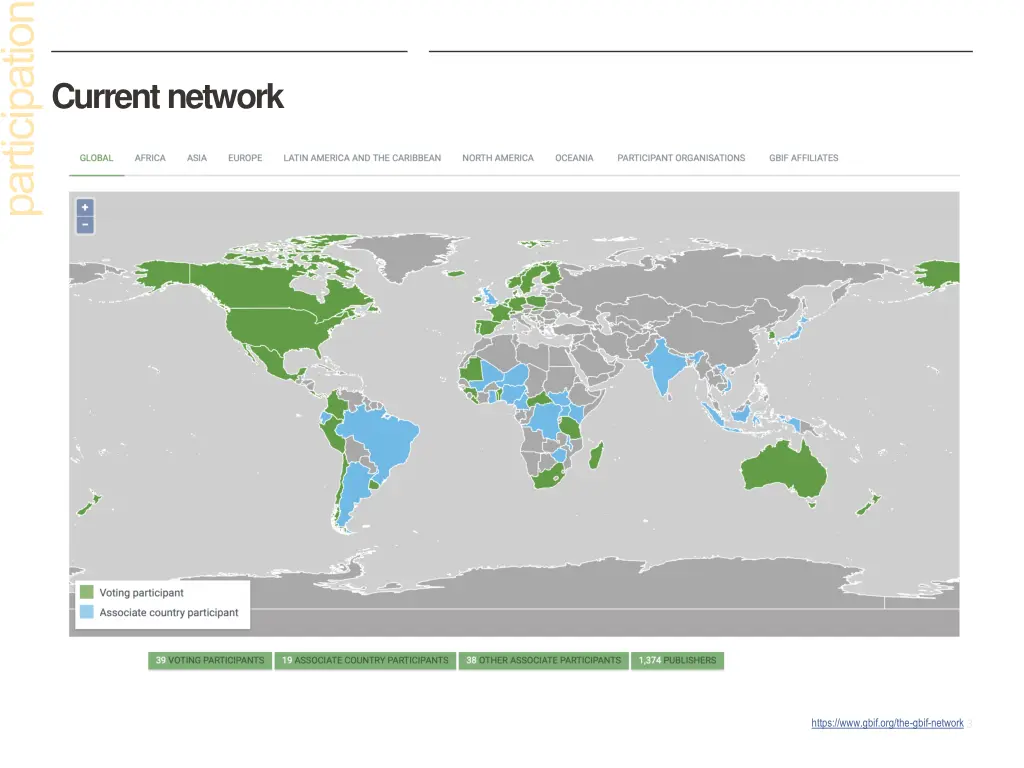Click Australia on the world map
The image size is (1024, 768).
pyautogui.click(x=785, y=468)
